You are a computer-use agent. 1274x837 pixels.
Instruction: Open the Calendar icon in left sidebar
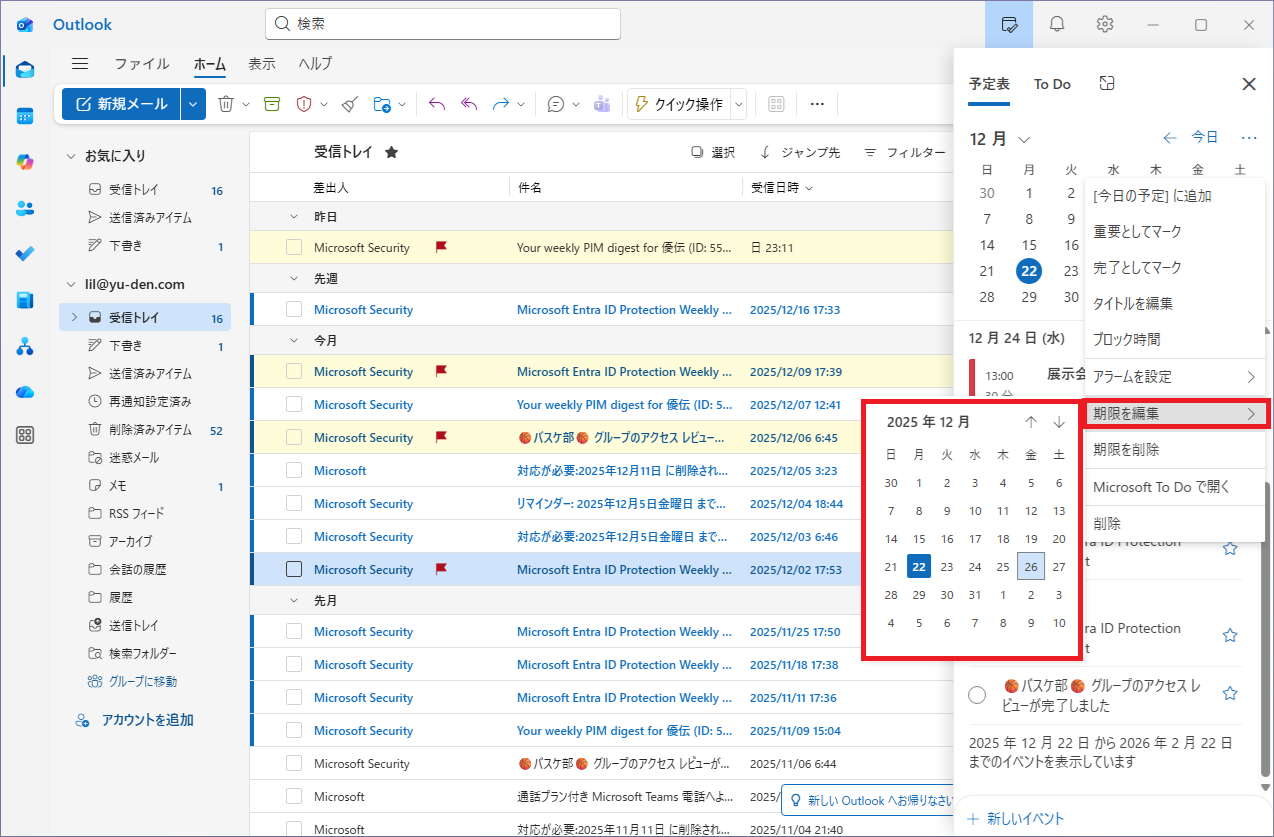[25, 116]
